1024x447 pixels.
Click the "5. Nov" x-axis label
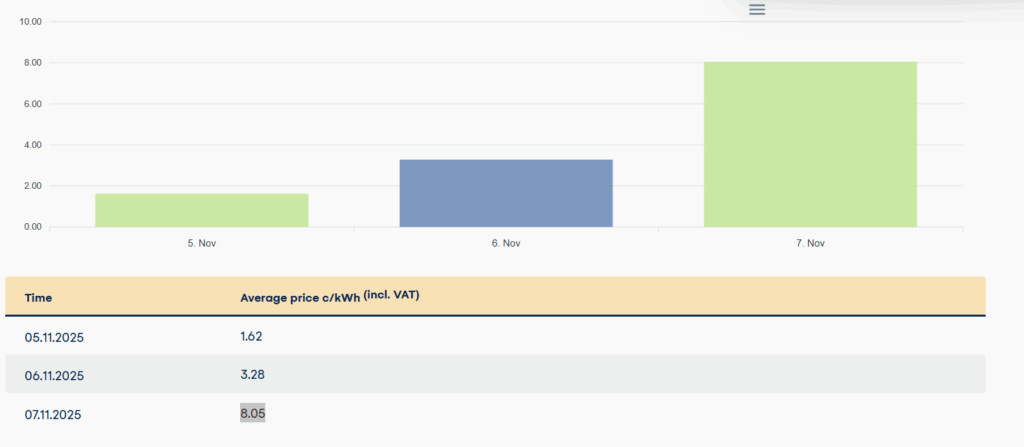coord(202,243)
